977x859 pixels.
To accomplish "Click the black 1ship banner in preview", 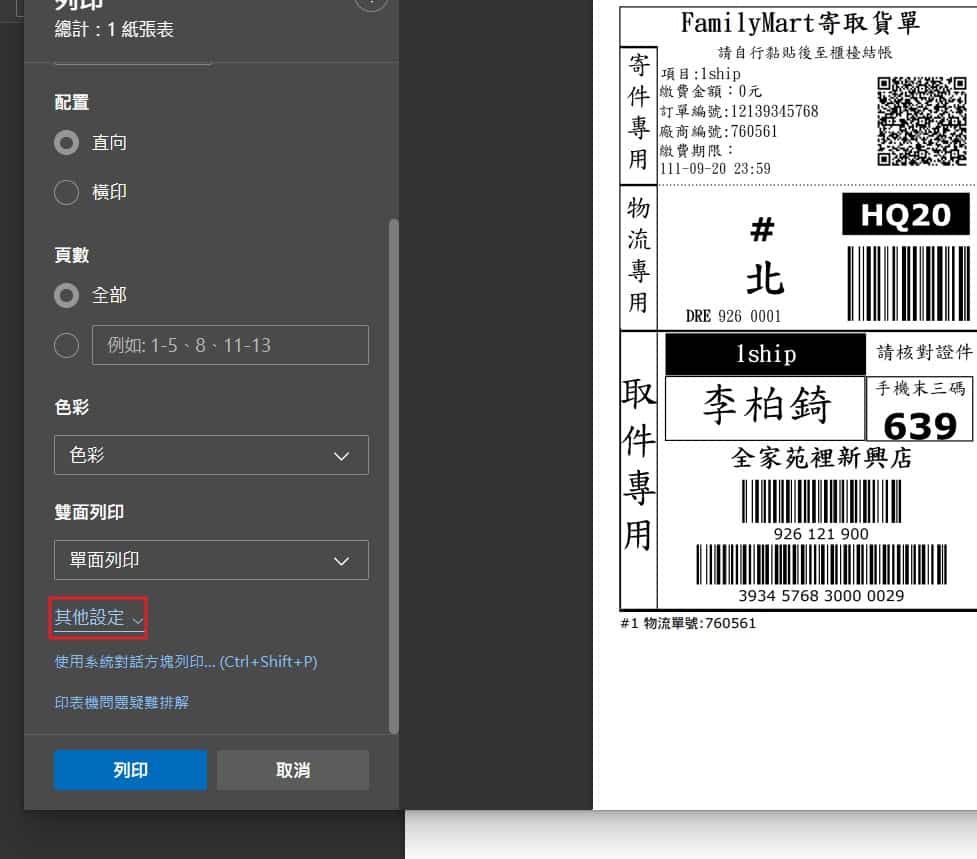I will click(765, 354).
